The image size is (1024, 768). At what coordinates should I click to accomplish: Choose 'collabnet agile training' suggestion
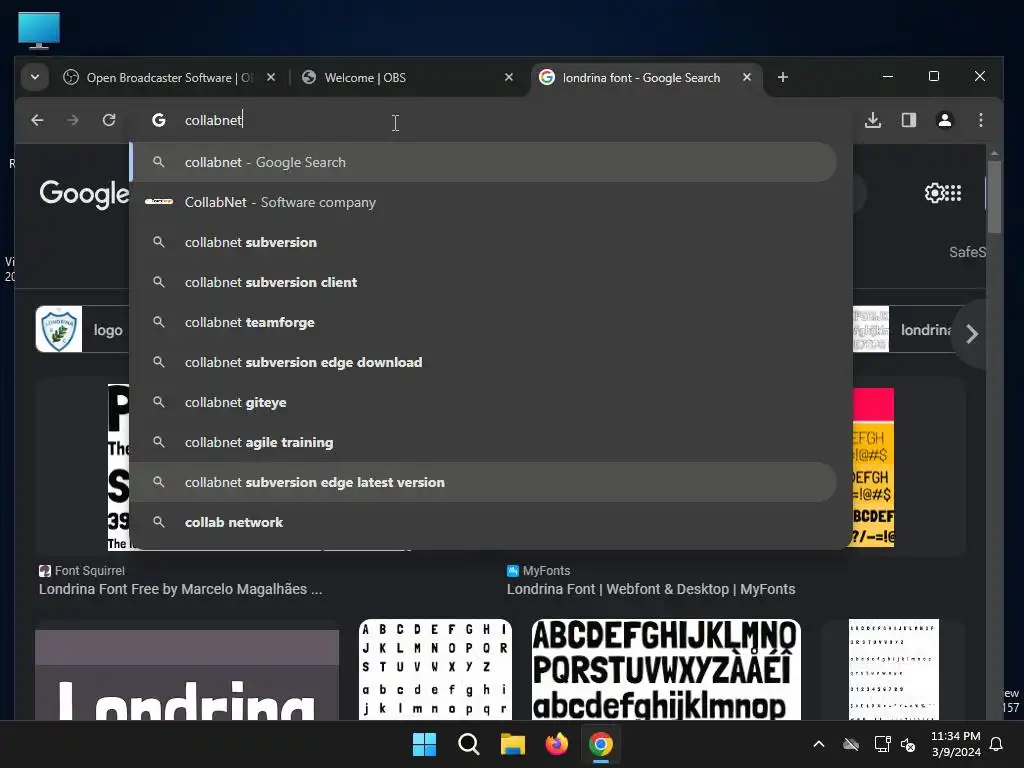click(483, 442)
